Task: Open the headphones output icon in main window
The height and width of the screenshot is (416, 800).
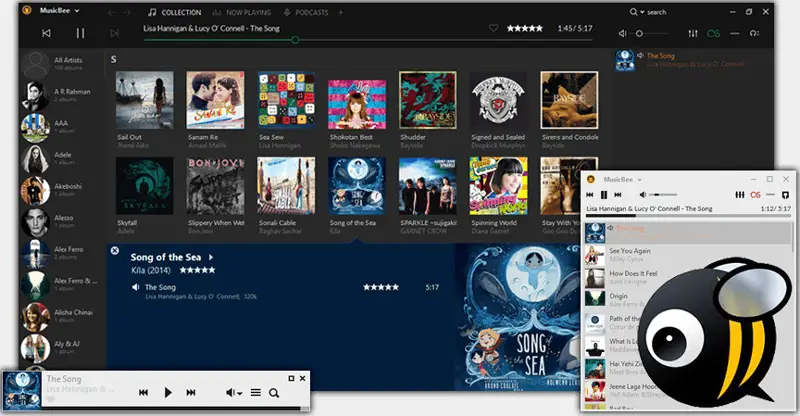Action: [754, 33]
